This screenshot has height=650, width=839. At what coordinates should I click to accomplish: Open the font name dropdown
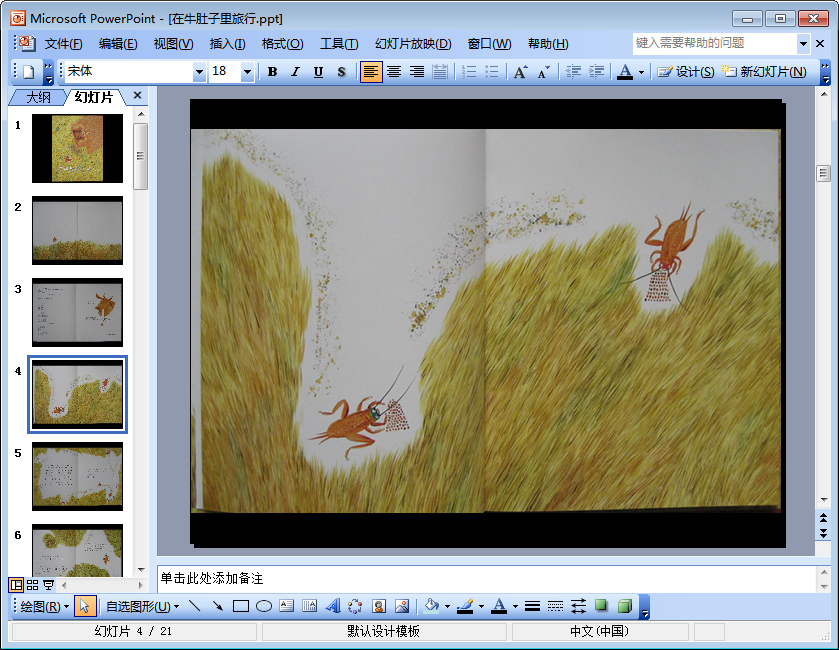[199, 72]
